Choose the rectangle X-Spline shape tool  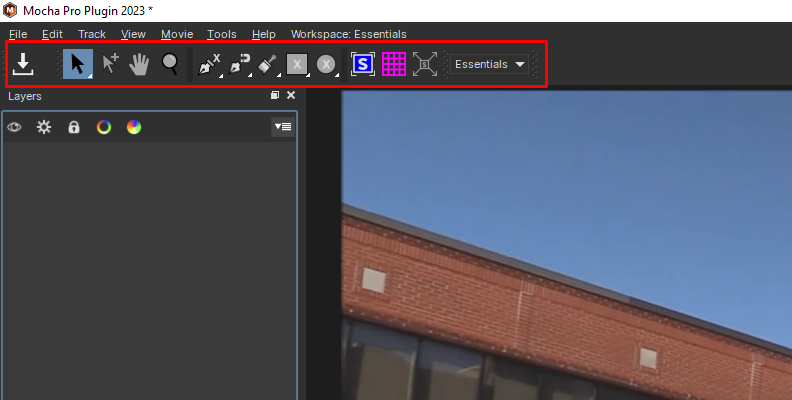pyautogui.click(x=297, y=65)
